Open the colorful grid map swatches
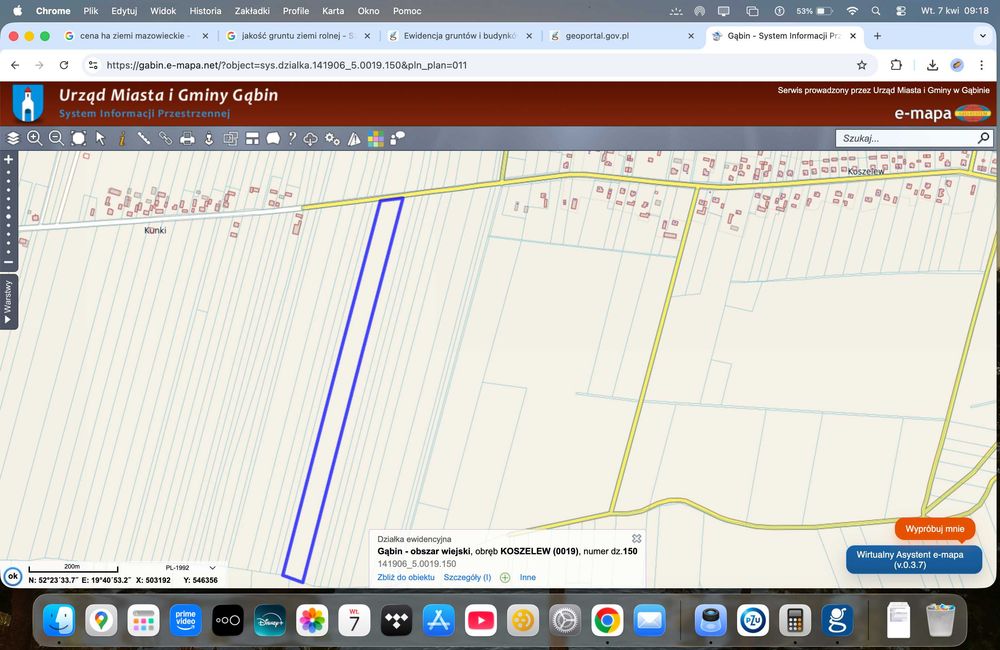Viewport: 1000px width, 650px height. [x=376, y=138]
